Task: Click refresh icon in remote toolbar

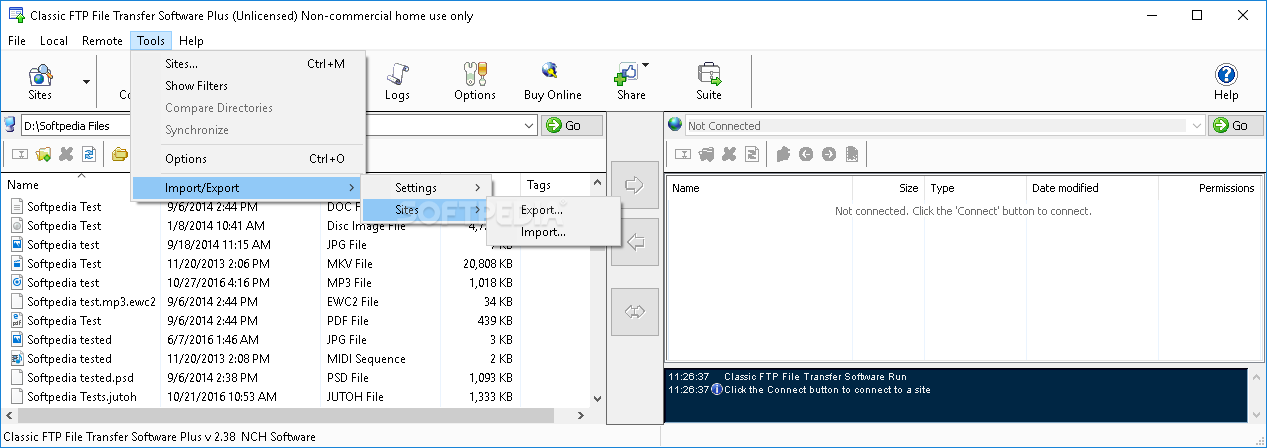Action: [x=752, y=154]
